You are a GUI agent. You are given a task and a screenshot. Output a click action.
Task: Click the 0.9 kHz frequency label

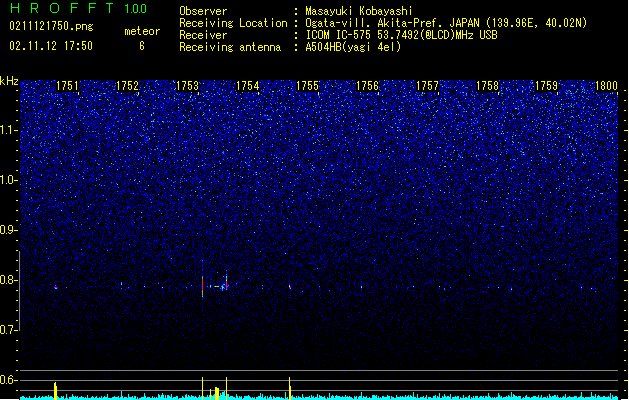click(9, 230)
